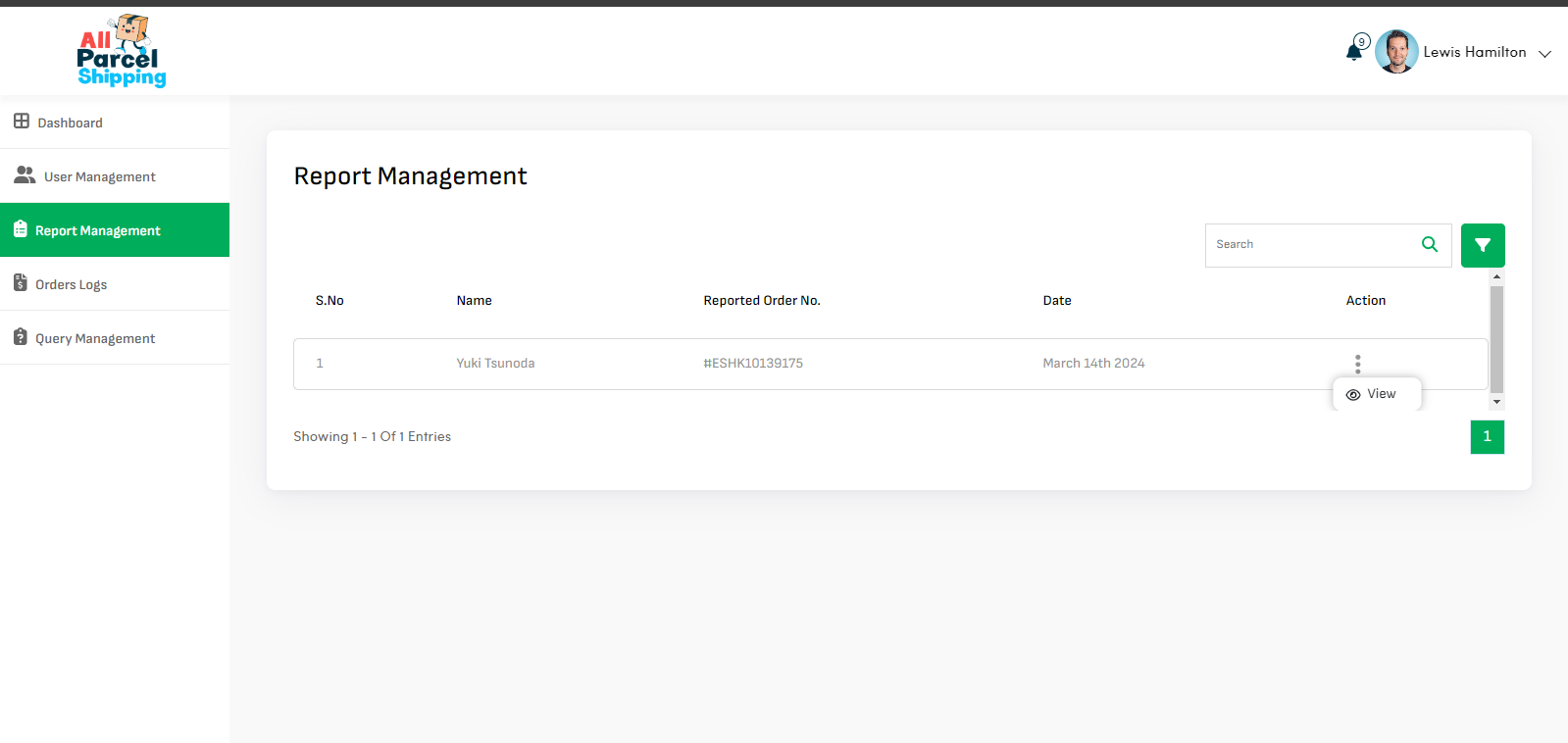The height and width of the screenshot is (743, 1568).
Task: Open Report Management in the sidebar
Action: pyautogui.click(x=97, y=230)
